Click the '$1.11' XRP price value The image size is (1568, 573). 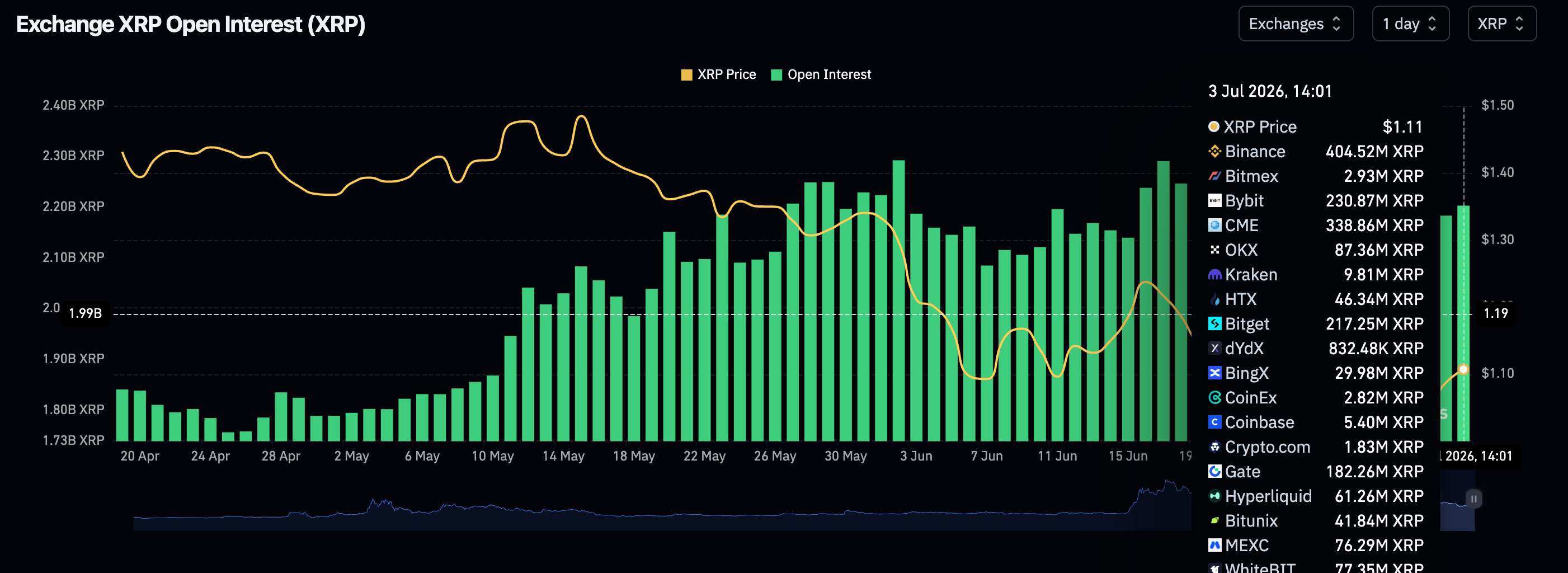pyautogui.click(x=1402, y=126)
